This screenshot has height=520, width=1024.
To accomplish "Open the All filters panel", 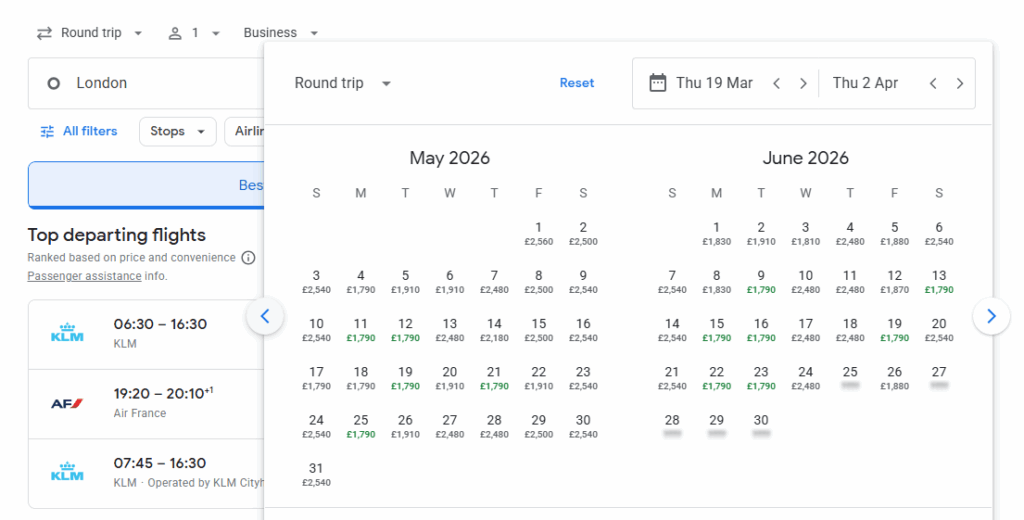I will 79,131.
